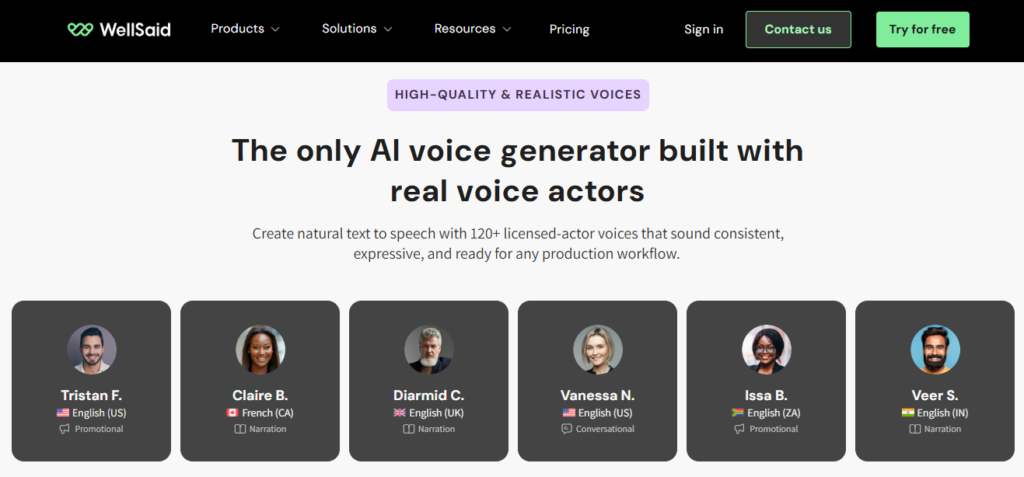This screenshot has width=1024, height=477.
Task: Click the Canada flag icon for Claire B.
Action: [234, 413]
